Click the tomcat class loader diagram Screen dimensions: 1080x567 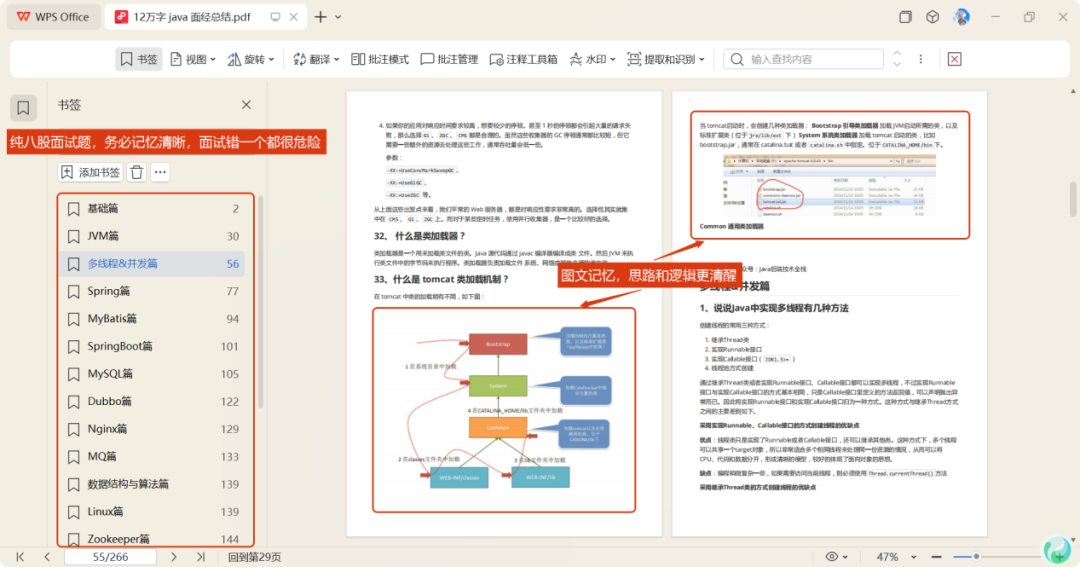pos(504,411)
